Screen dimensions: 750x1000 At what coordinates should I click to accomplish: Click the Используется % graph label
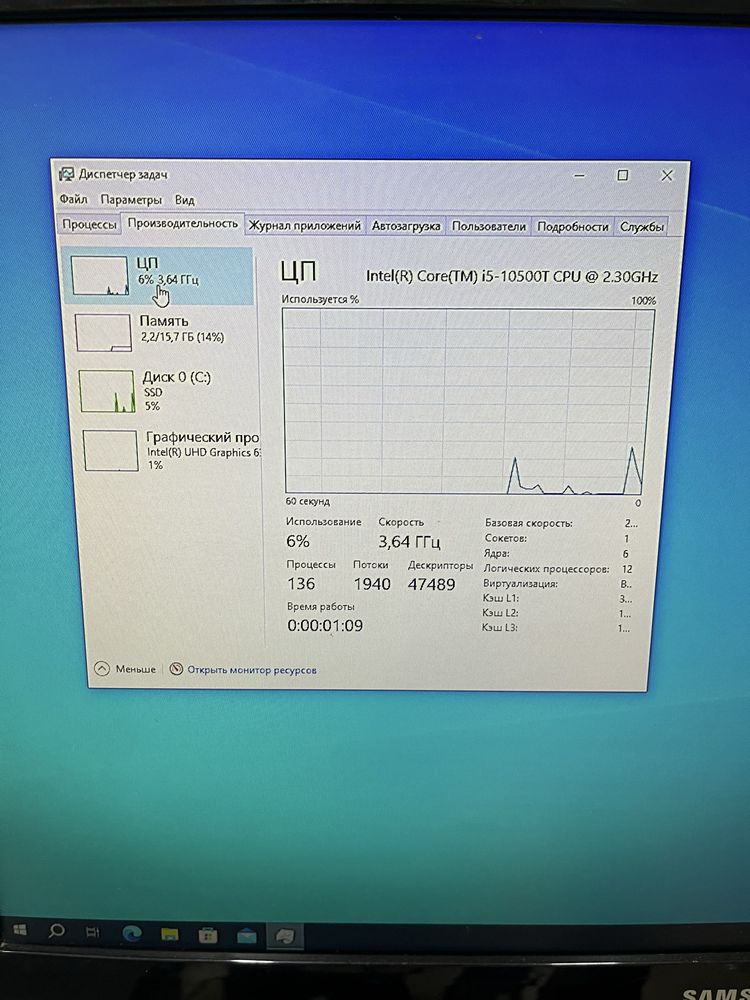click(320, 299)
